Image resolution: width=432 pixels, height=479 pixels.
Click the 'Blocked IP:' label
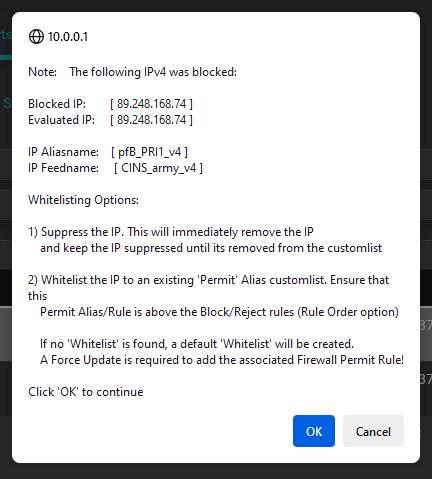pos(57,104)
